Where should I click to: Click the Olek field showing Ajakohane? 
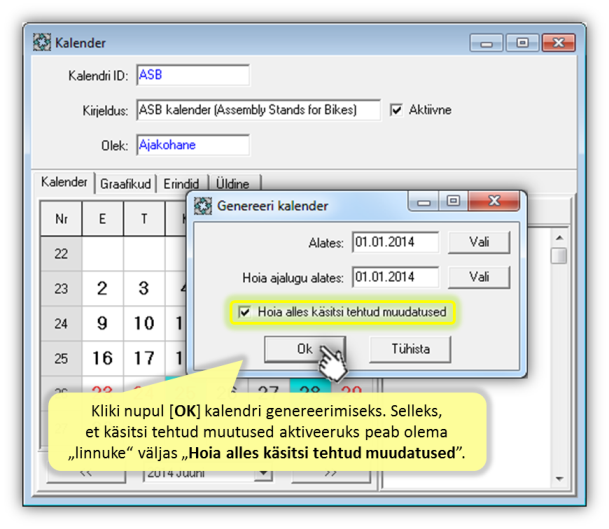tap(193, 145)
